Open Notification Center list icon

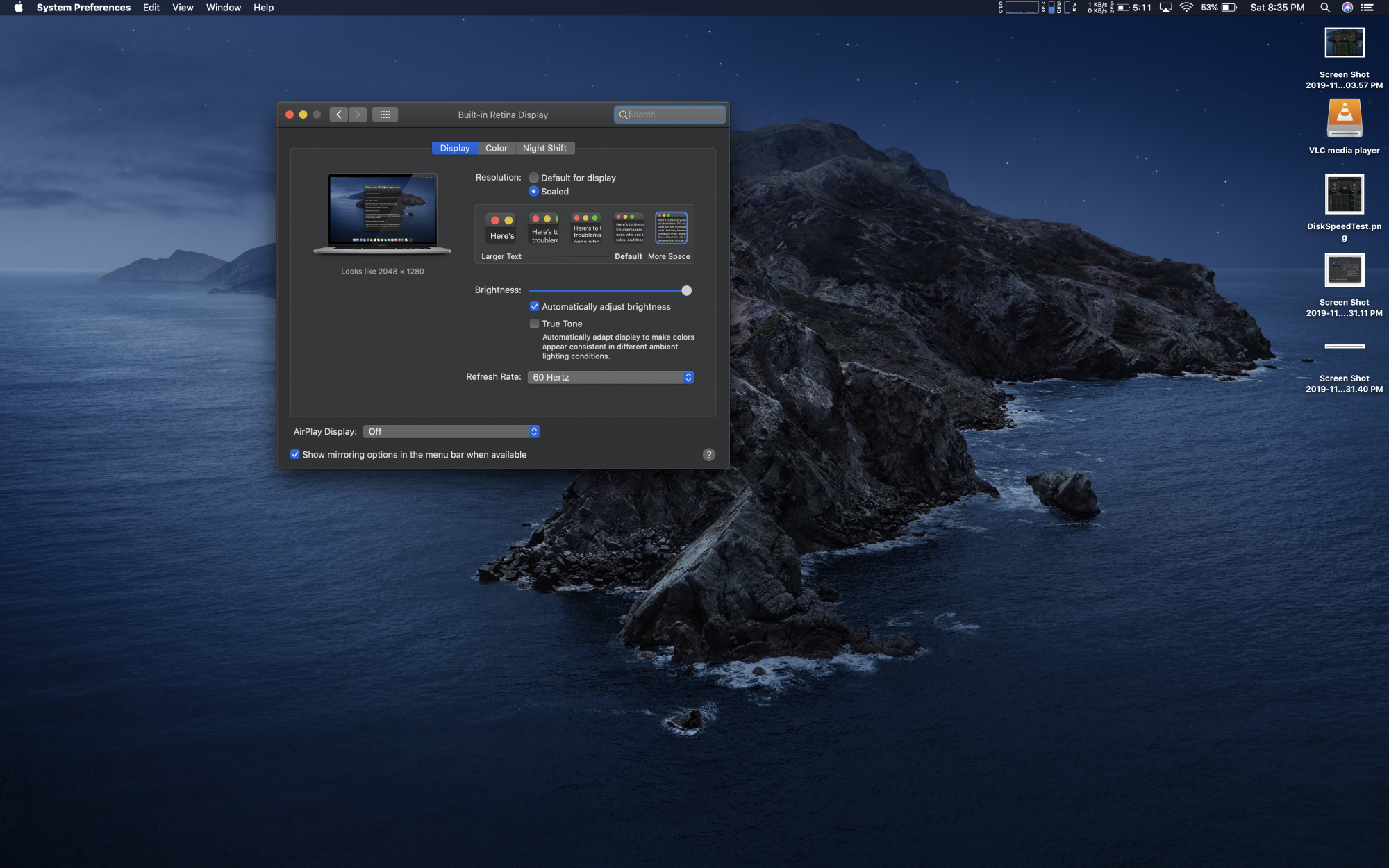coord(1367,8)
